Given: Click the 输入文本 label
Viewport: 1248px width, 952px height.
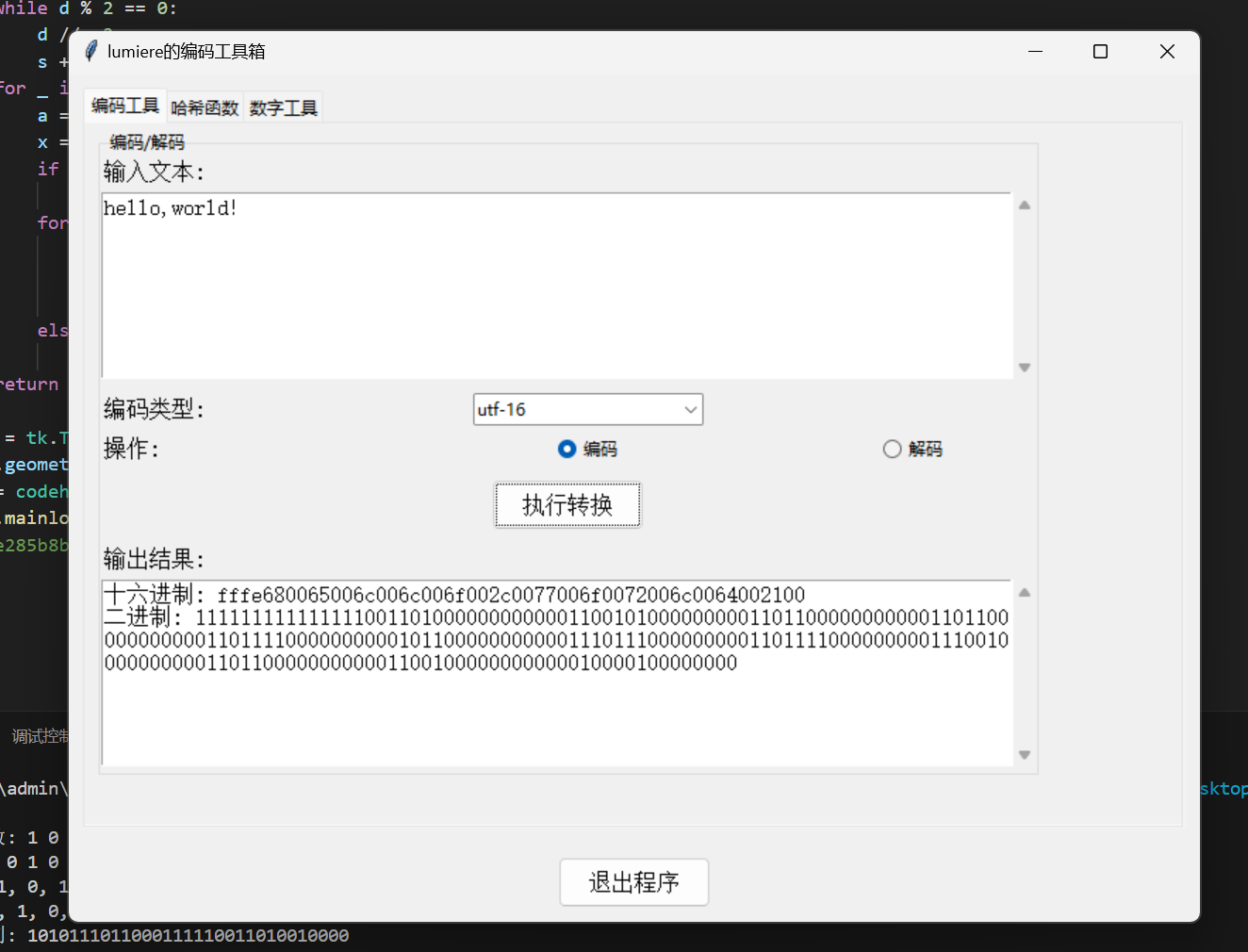Looking at the screenshot, I should (x=154, y=172).
